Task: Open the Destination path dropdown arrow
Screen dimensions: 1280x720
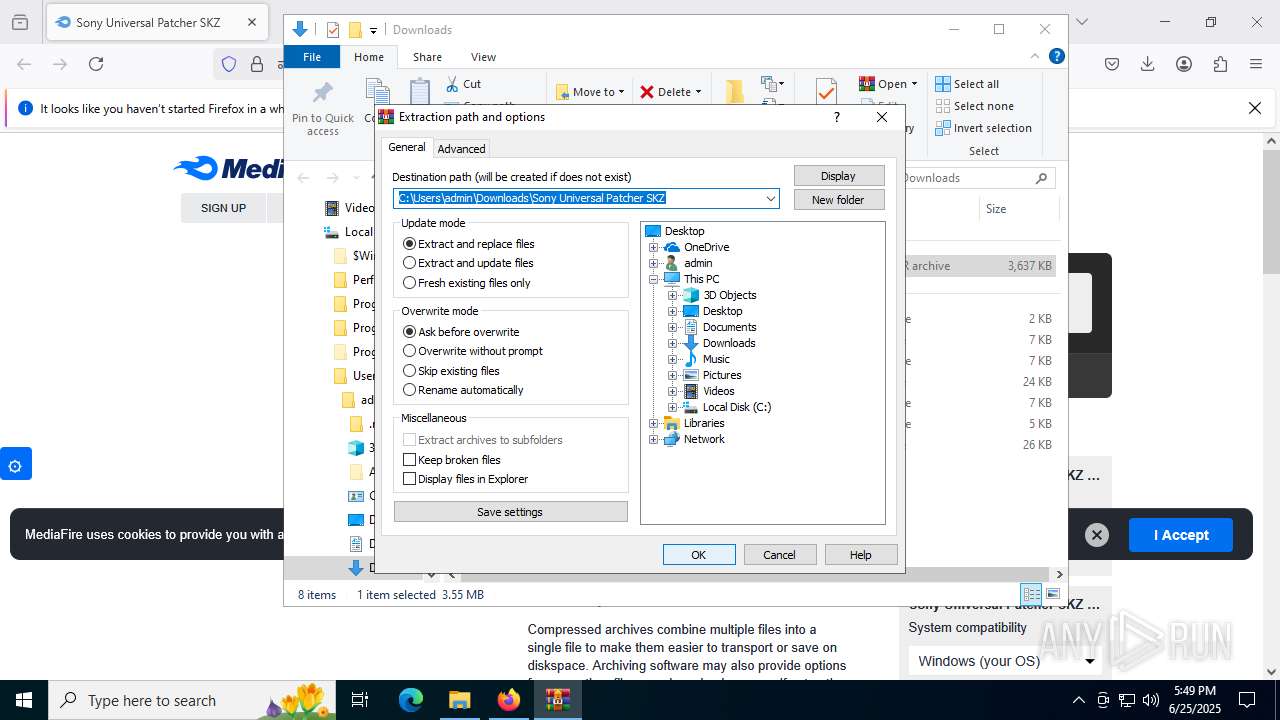Action: (770, 198)
